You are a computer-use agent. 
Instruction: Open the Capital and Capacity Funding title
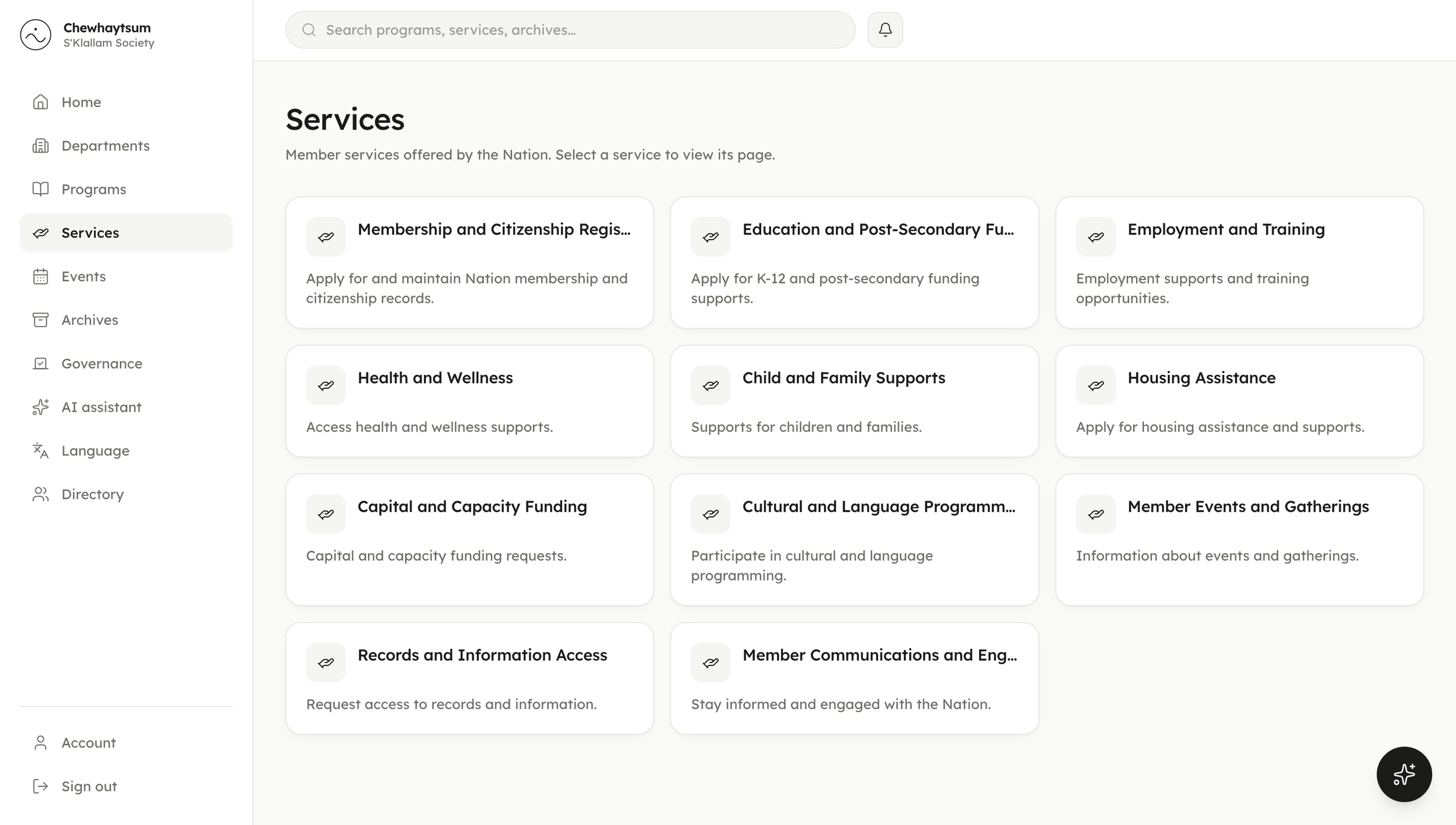point(472,507)
